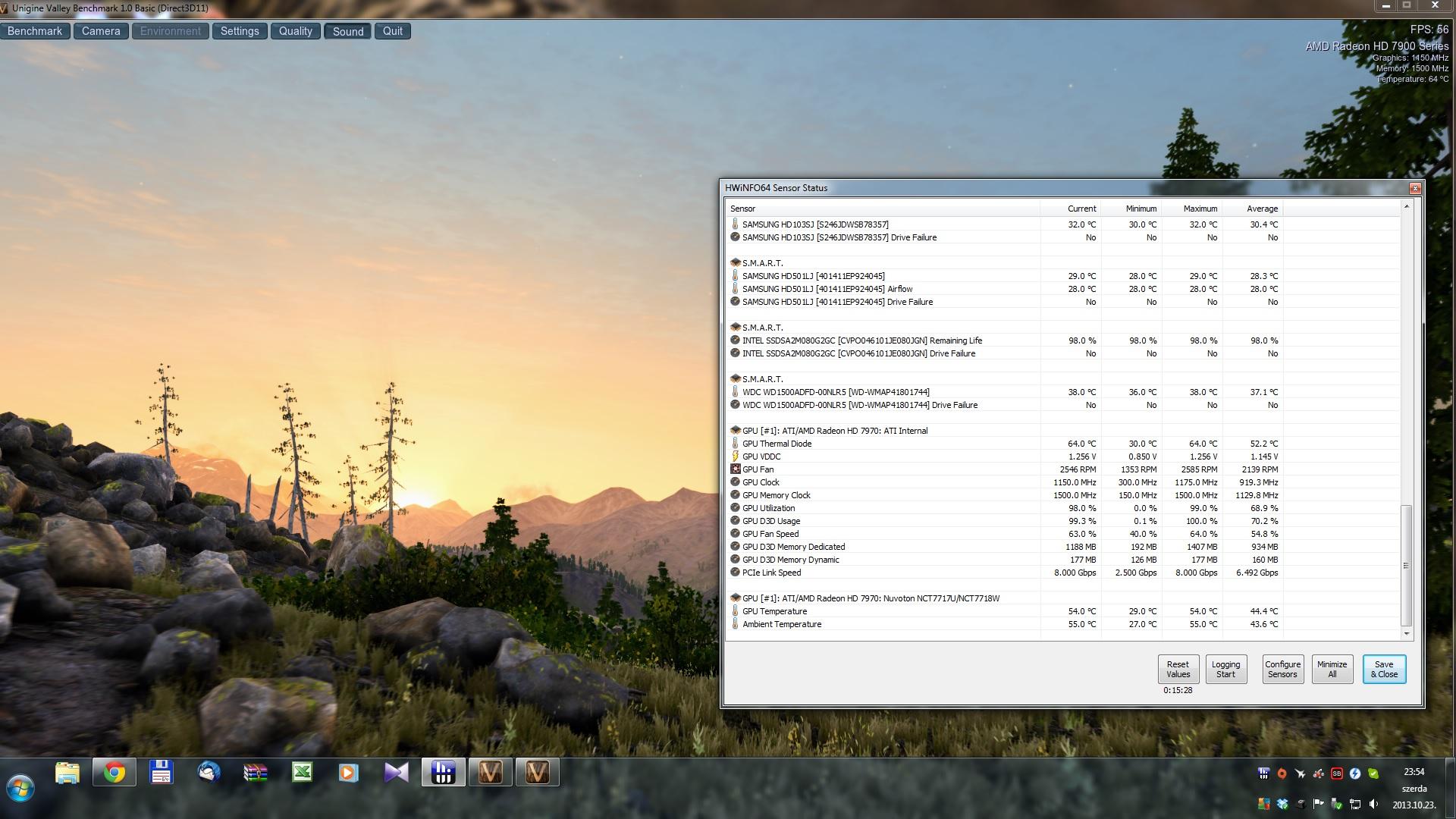Click Quit in Valley Benchmark
Viewport: 1456px width, 819px height.
pos(393,31)
